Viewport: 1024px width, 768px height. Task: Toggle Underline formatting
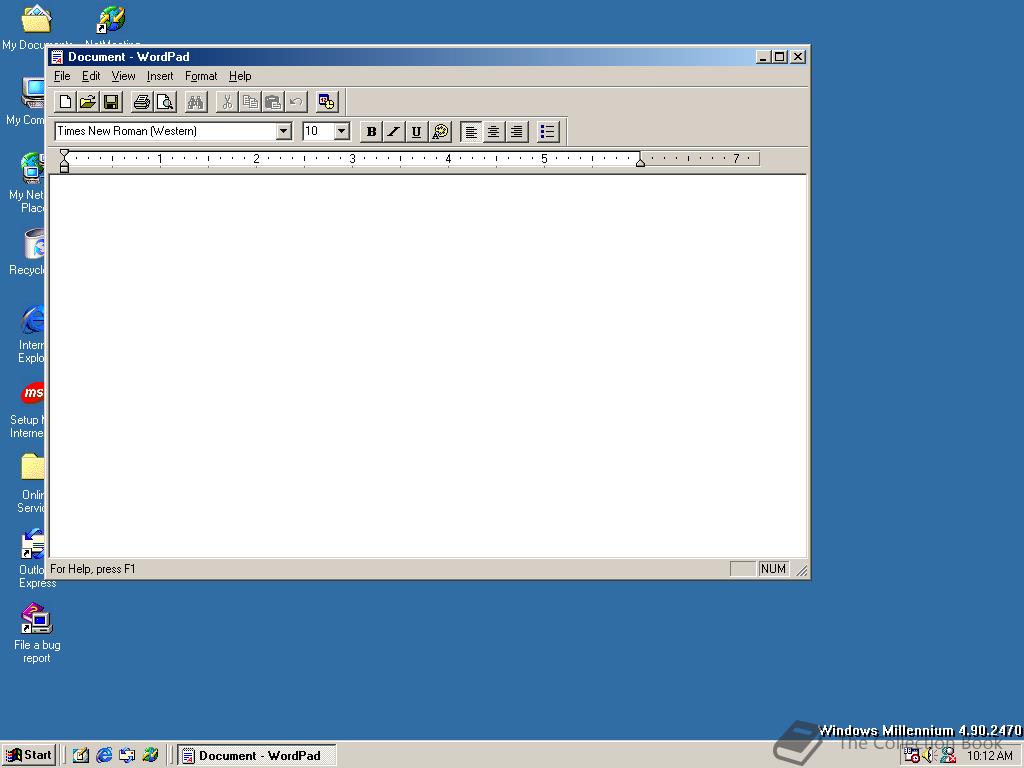416,132
